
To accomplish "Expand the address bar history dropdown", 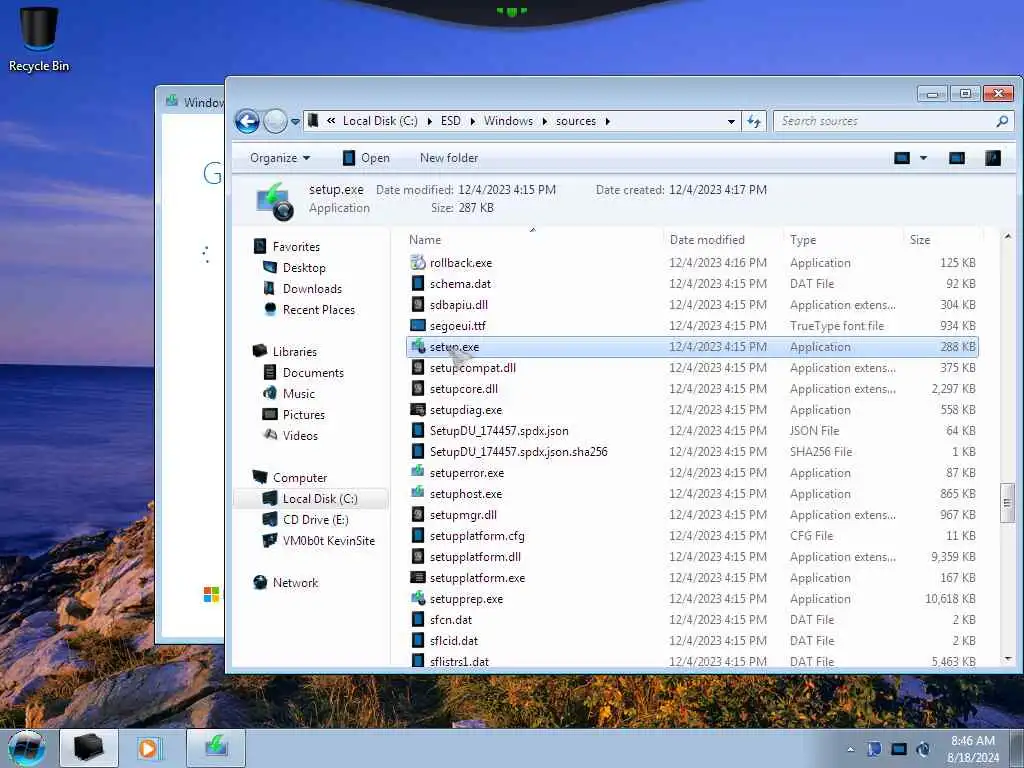I will (x=731, y=121).
